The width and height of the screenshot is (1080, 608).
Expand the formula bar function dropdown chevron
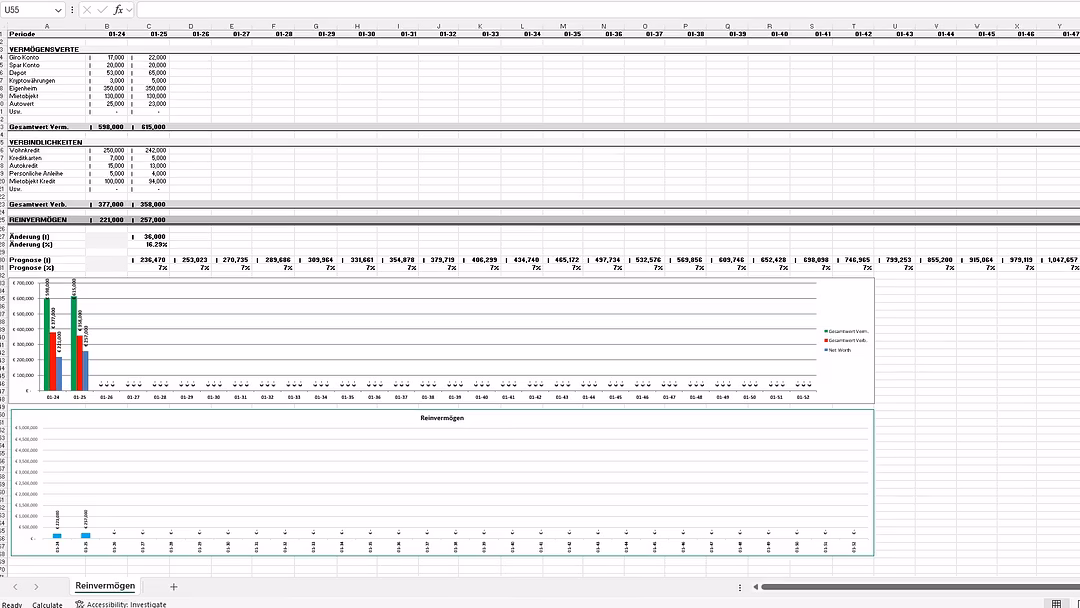tap(130, 9)
